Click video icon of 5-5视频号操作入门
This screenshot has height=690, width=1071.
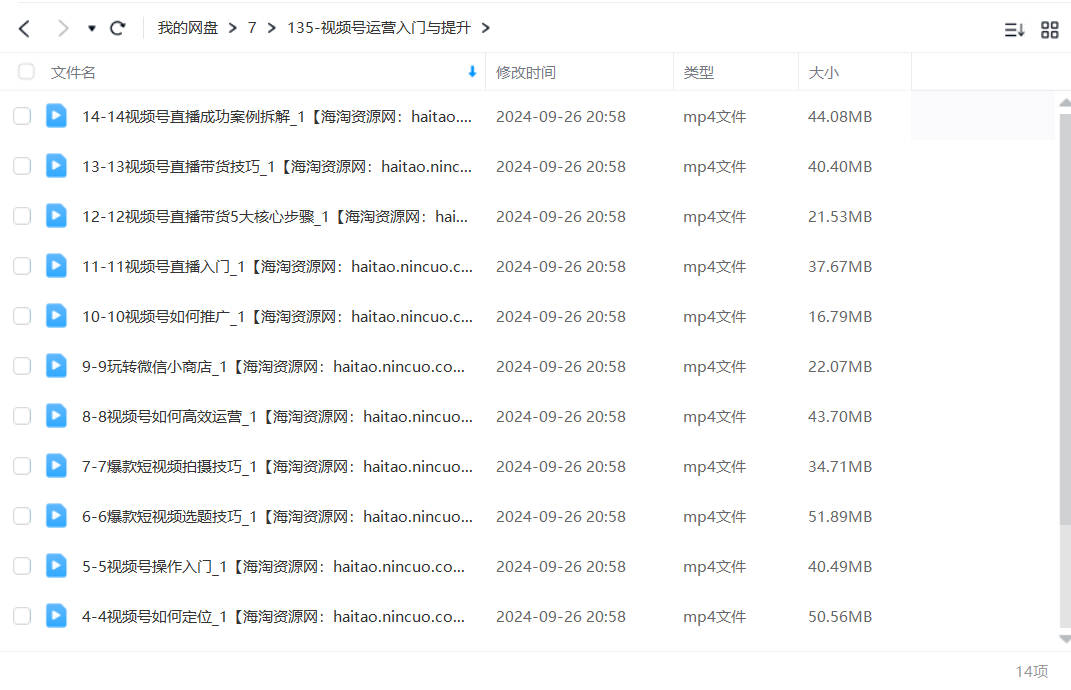pyautogui.click(x=56, y=565)
